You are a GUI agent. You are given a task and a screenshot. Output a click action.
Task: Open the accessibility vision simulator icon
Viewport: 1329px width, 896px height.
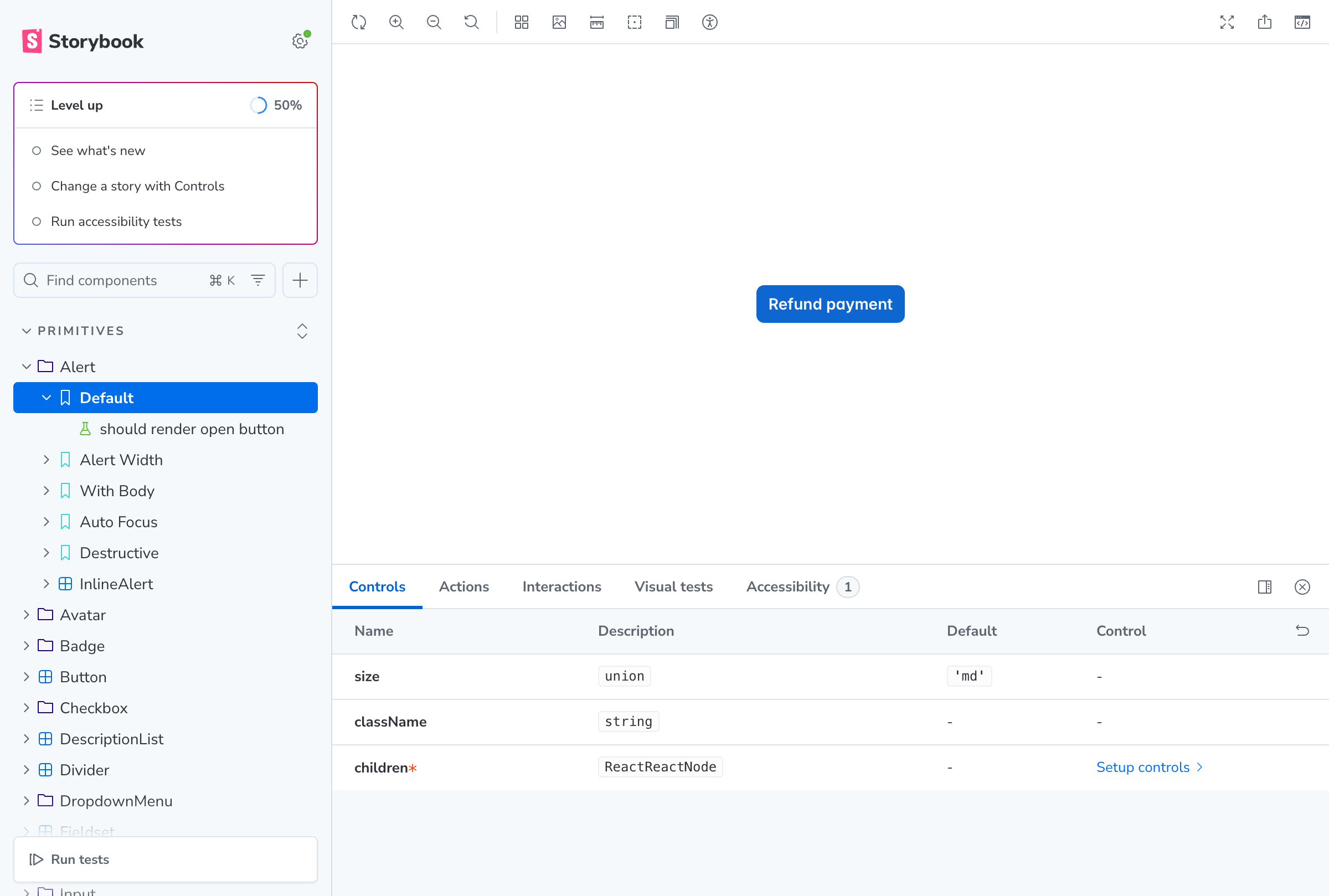[x=709, y=22]
